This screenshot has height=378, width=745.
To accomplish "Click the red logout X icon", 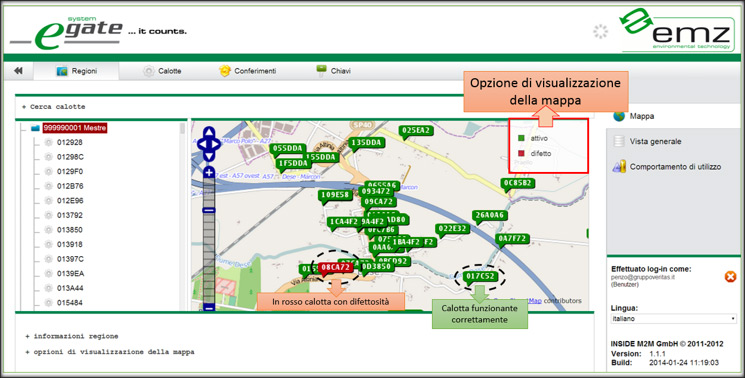I will click(x=730, y=276).
